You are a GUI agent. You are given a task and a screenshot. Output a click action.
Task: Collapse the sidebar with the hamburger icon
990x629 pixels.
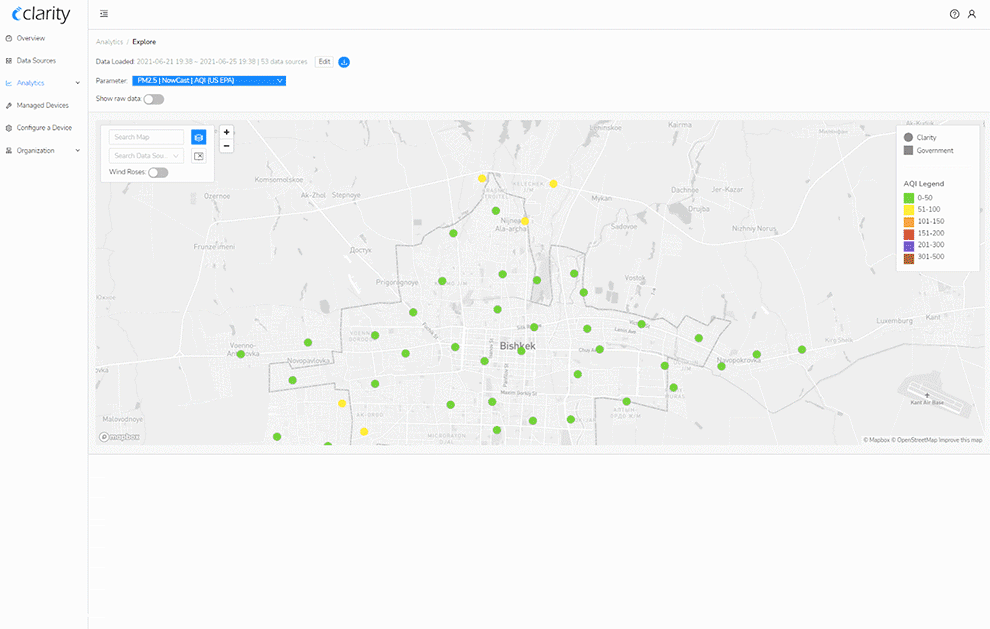[104, 14]
